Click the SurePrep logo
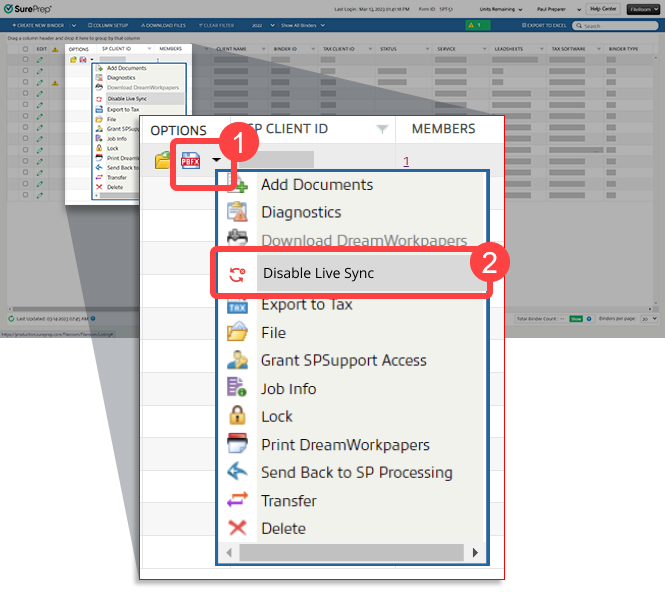665x592 pixels. click(27, 8)
